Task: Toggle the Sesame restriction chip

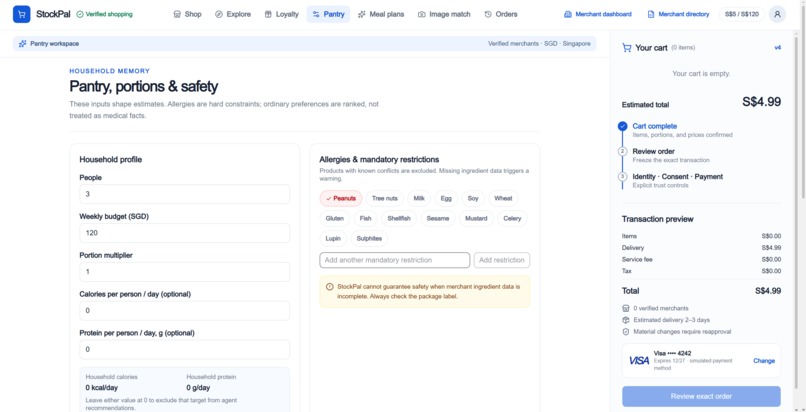Action: tap(438, 218)
